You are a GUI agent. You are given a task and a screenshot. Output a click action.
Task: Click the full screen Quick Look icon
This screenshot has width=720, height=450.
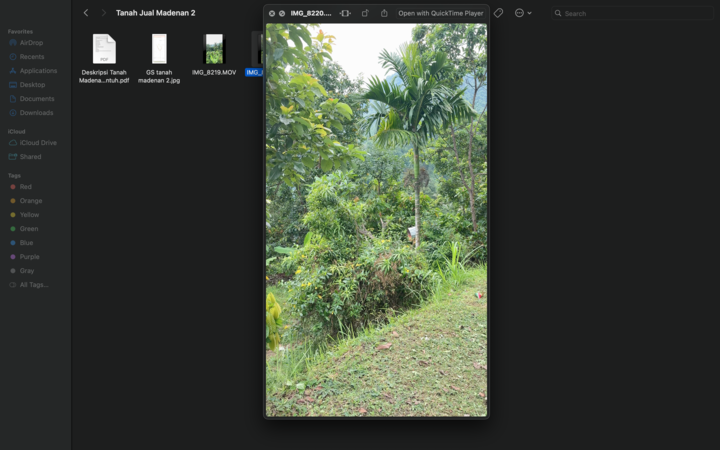[282, 13]
